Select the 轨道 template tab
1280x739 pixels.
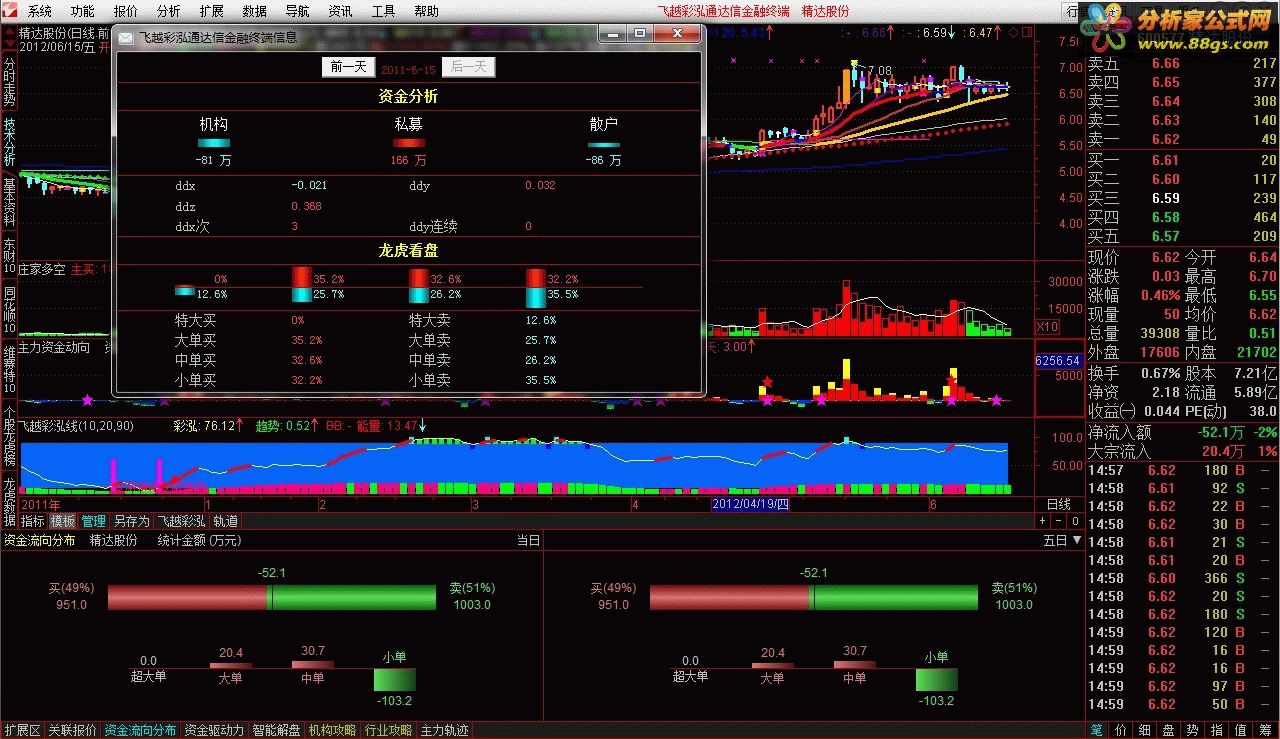[x=226, y=521]
